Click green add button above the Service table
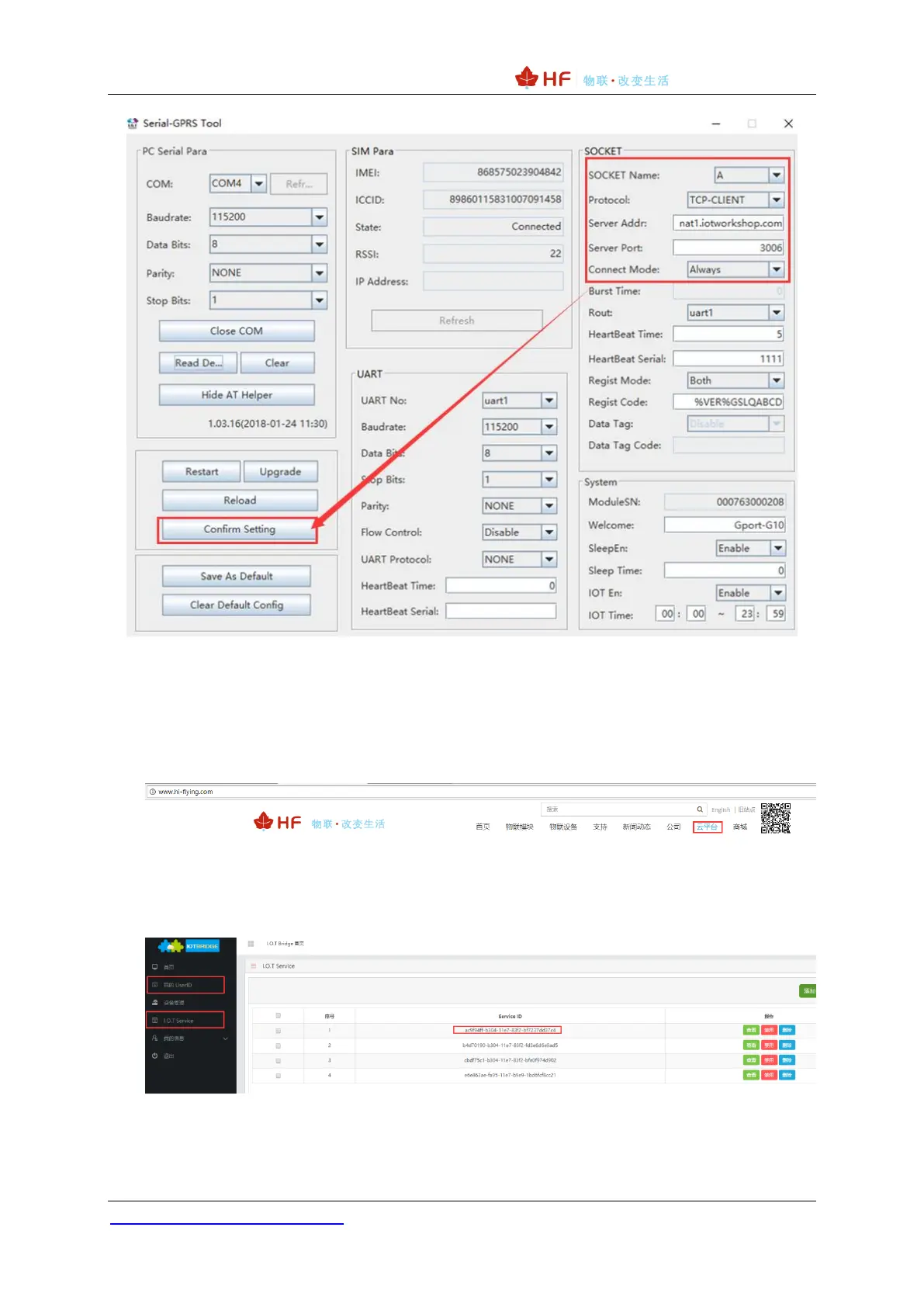This screenshot has height=1307, width=924. 808,991
